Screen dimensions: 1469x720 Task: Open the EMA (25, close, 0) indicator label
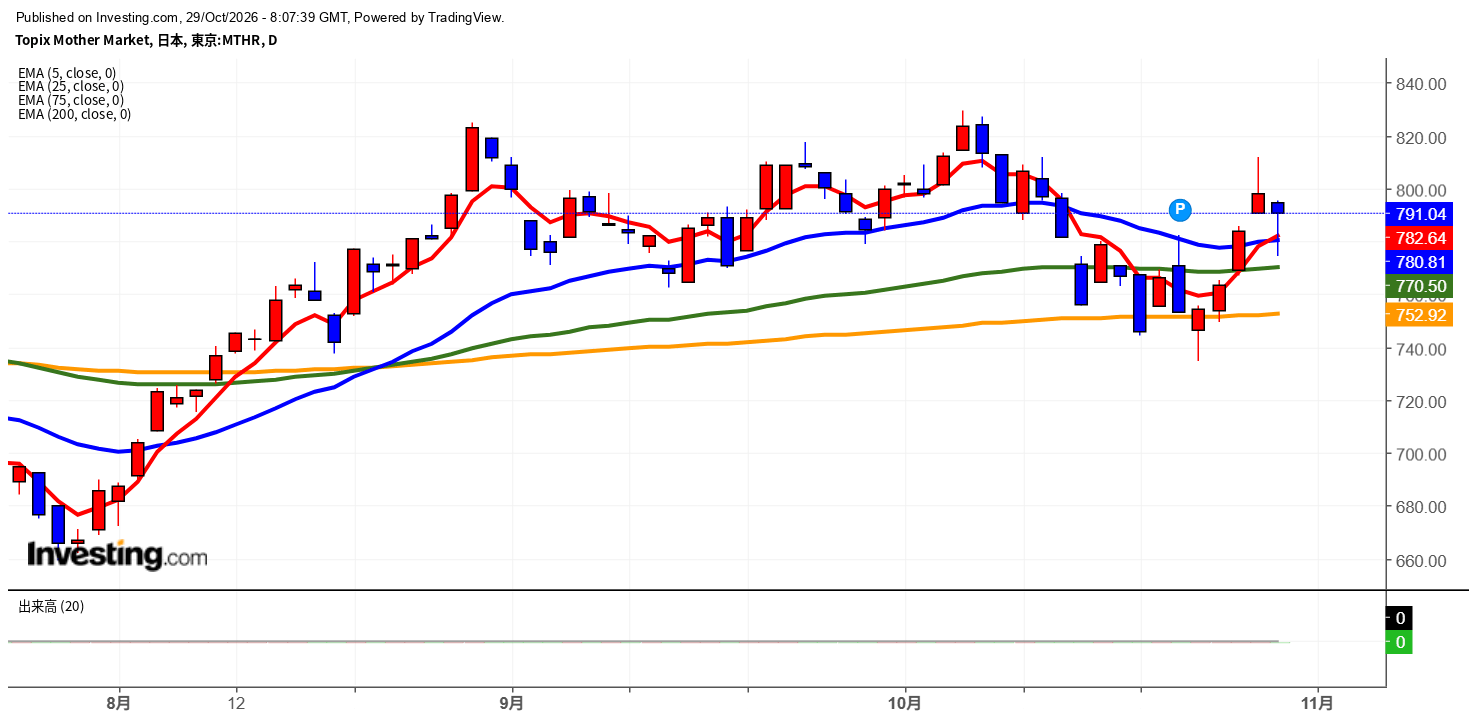pos(71,86)
